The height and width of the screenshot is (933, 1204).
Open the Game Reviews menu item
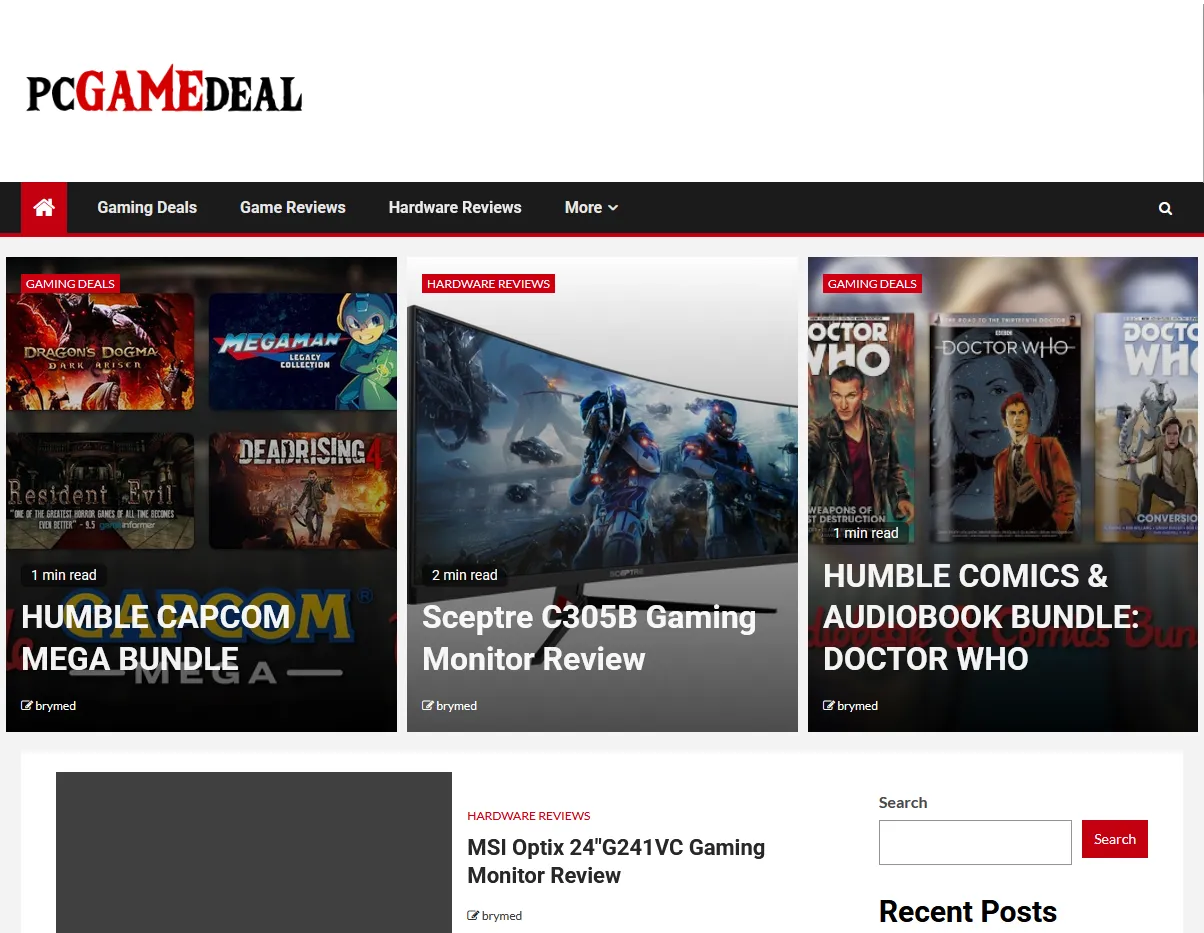(x=293, y=208)
